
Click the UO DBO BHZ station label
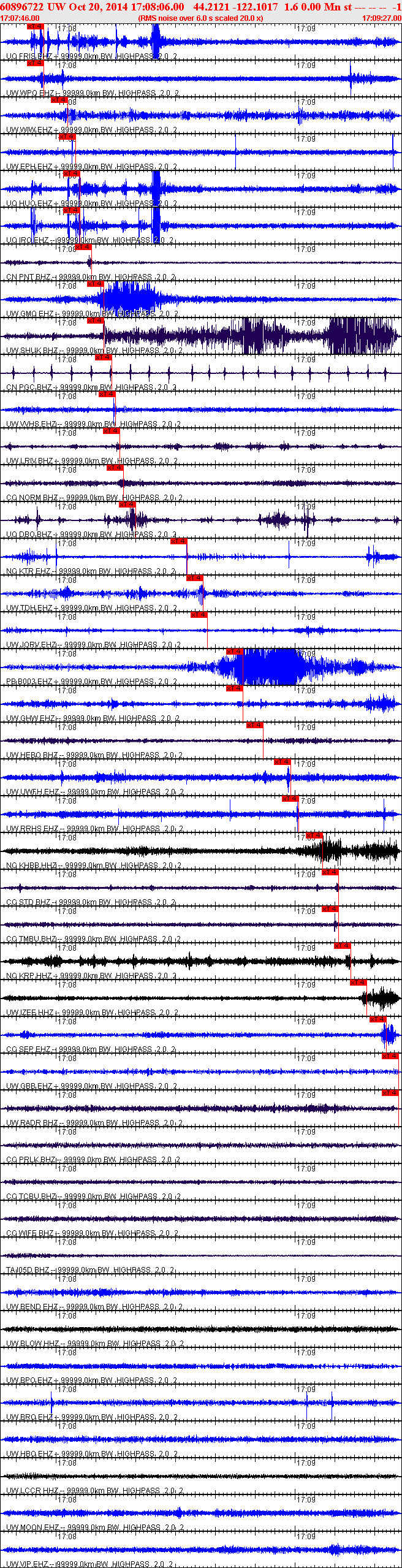tap(29, 535)
